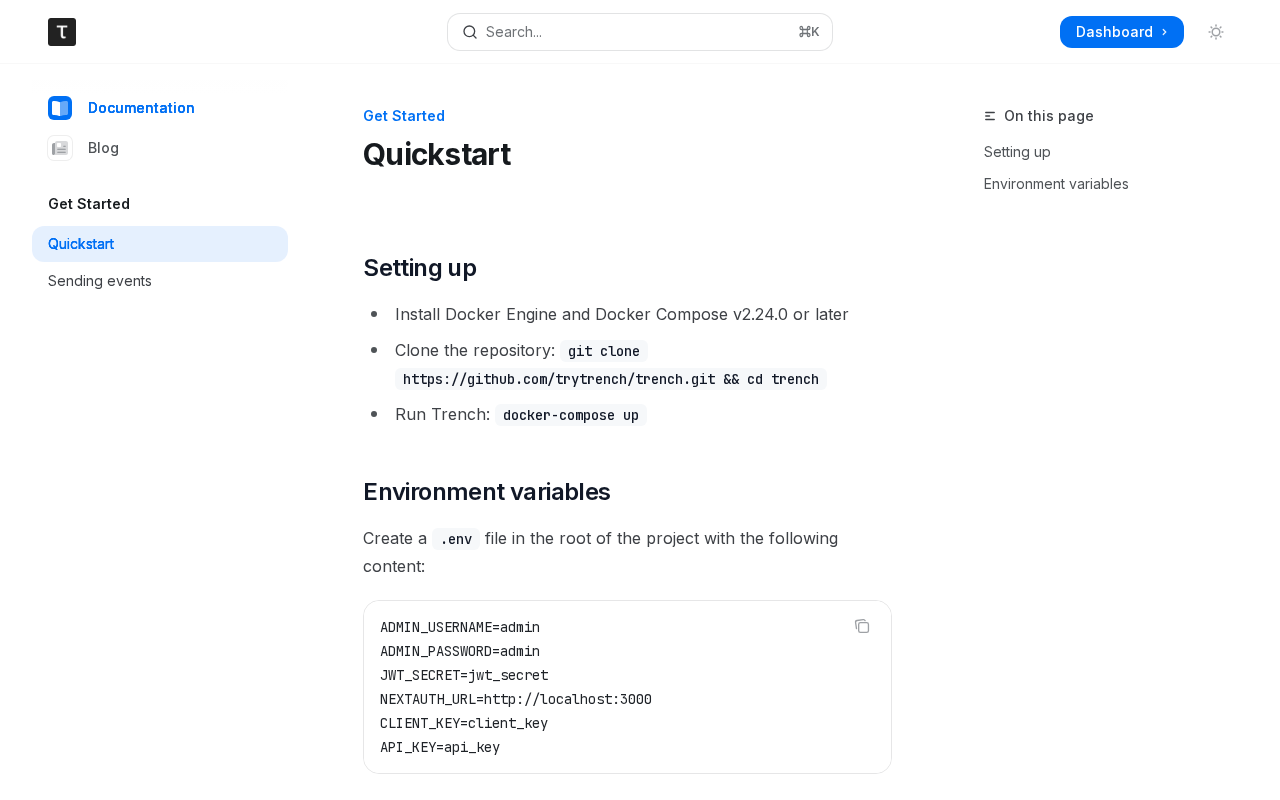
Task: Click the Environment variables heading
Action: click(x=487, y=492)
